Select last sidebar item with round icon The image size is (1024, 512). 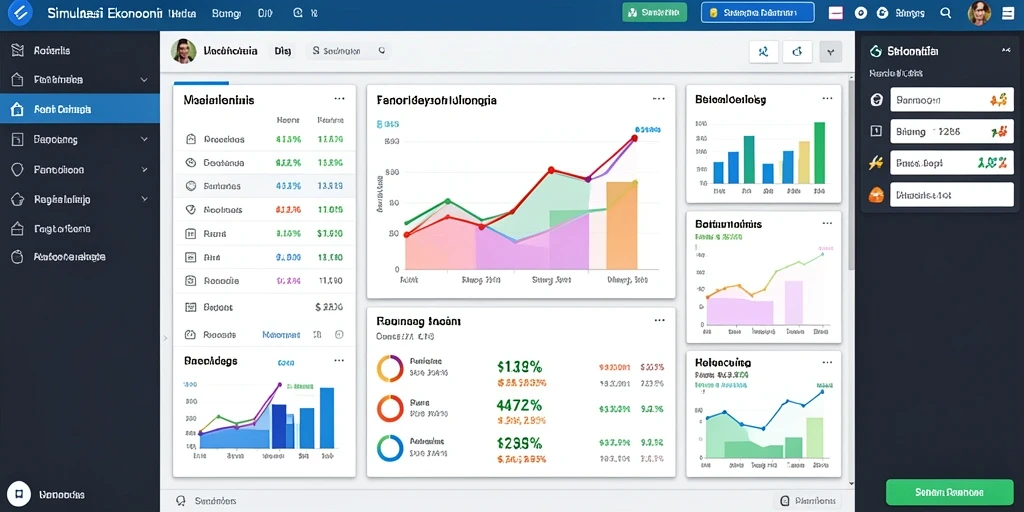[80, 257]
